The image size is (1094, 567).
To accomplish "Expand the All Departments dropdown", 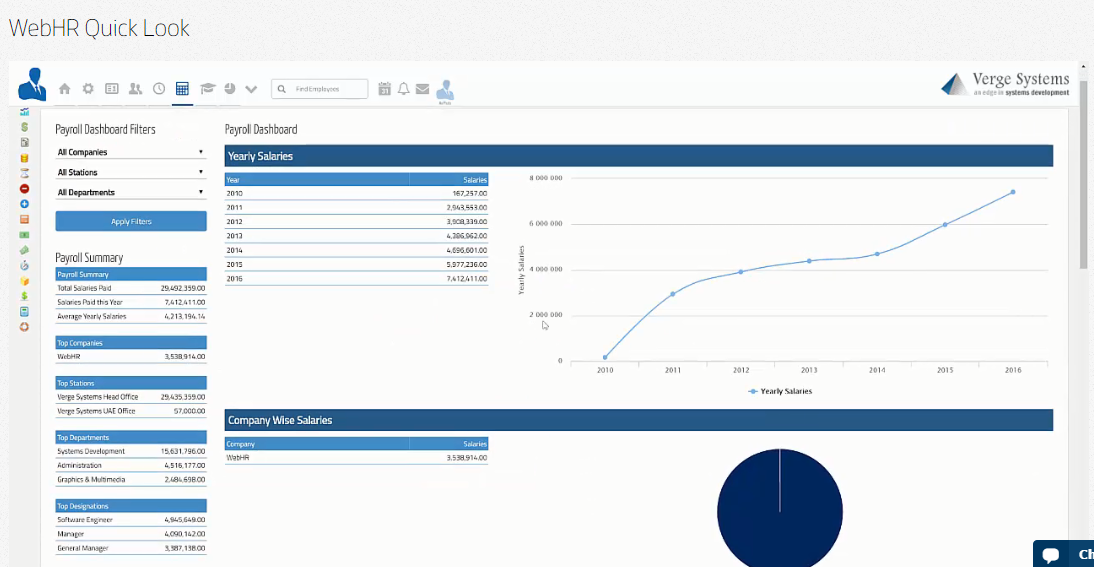I will click(131, 192).
